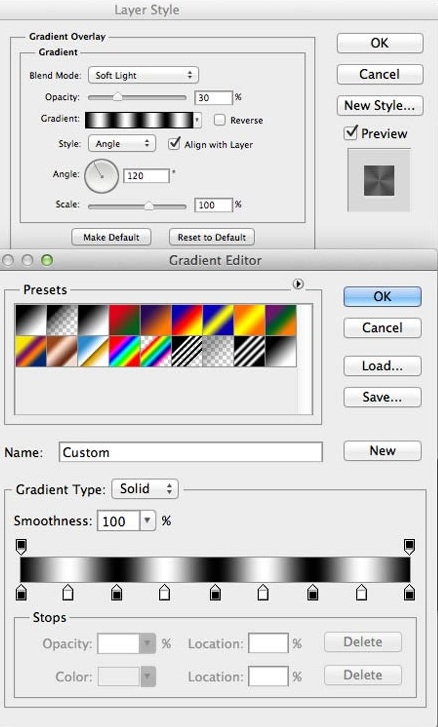This screenshot has width=438, height=727.
Task: Open the Blend Mode dropdown
Action: 143,75
